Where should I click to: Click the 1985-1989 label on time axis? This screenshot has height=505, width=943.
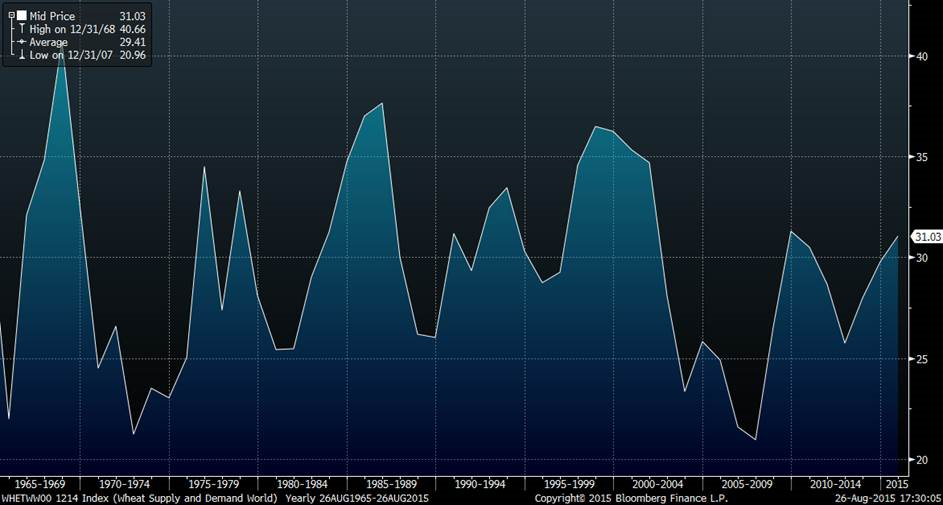[391, 483]
